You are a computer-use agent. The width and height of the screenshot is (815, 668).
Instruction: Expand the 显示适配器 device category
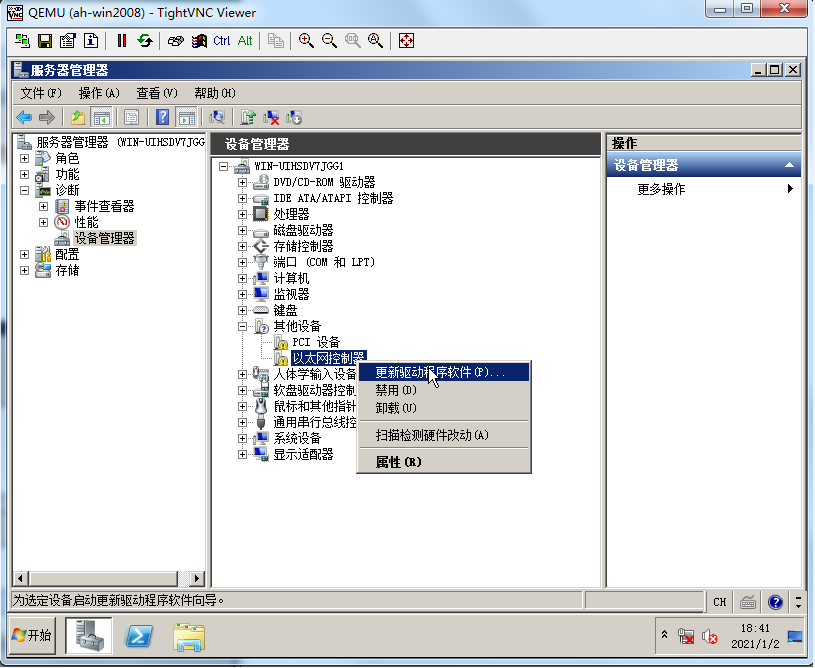coord(242,454)
